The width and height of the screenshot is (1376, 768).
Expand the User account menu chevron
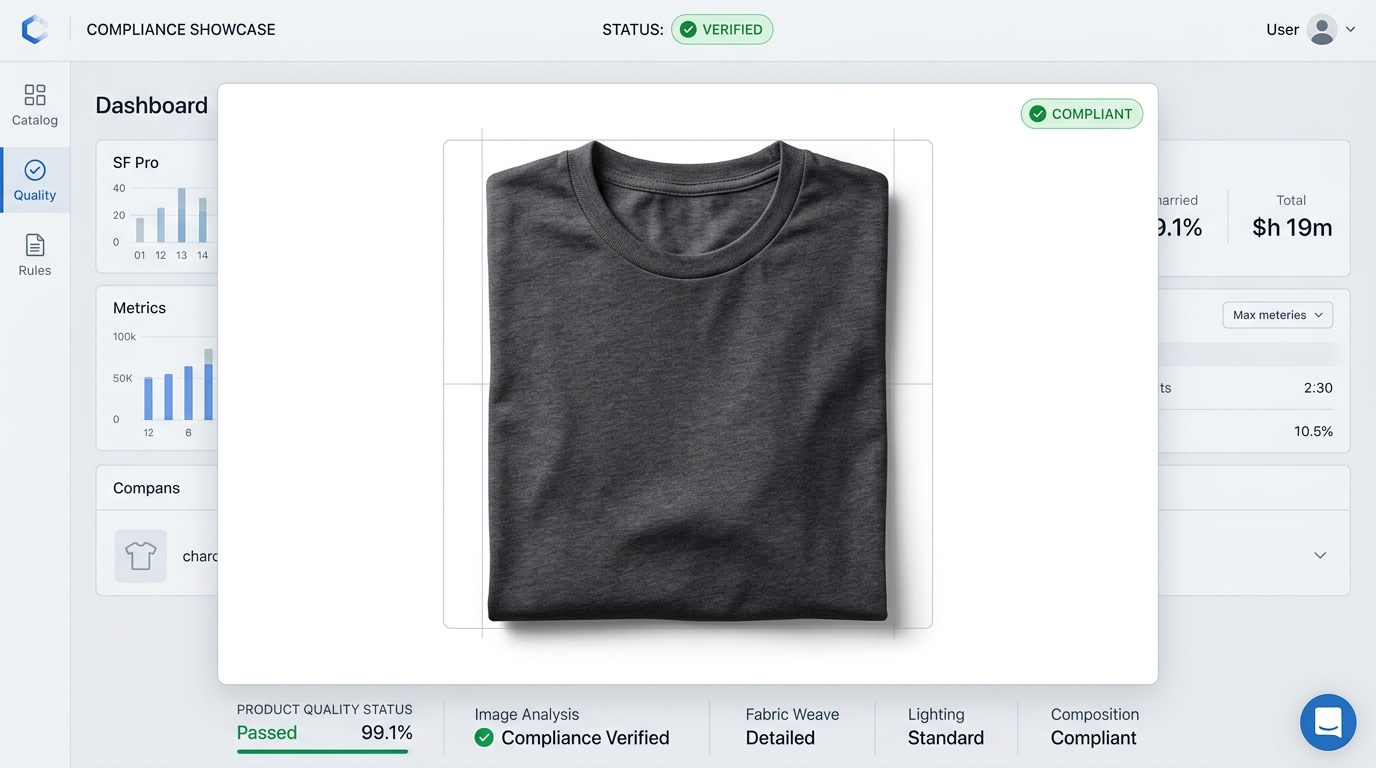coord(1350,30)
